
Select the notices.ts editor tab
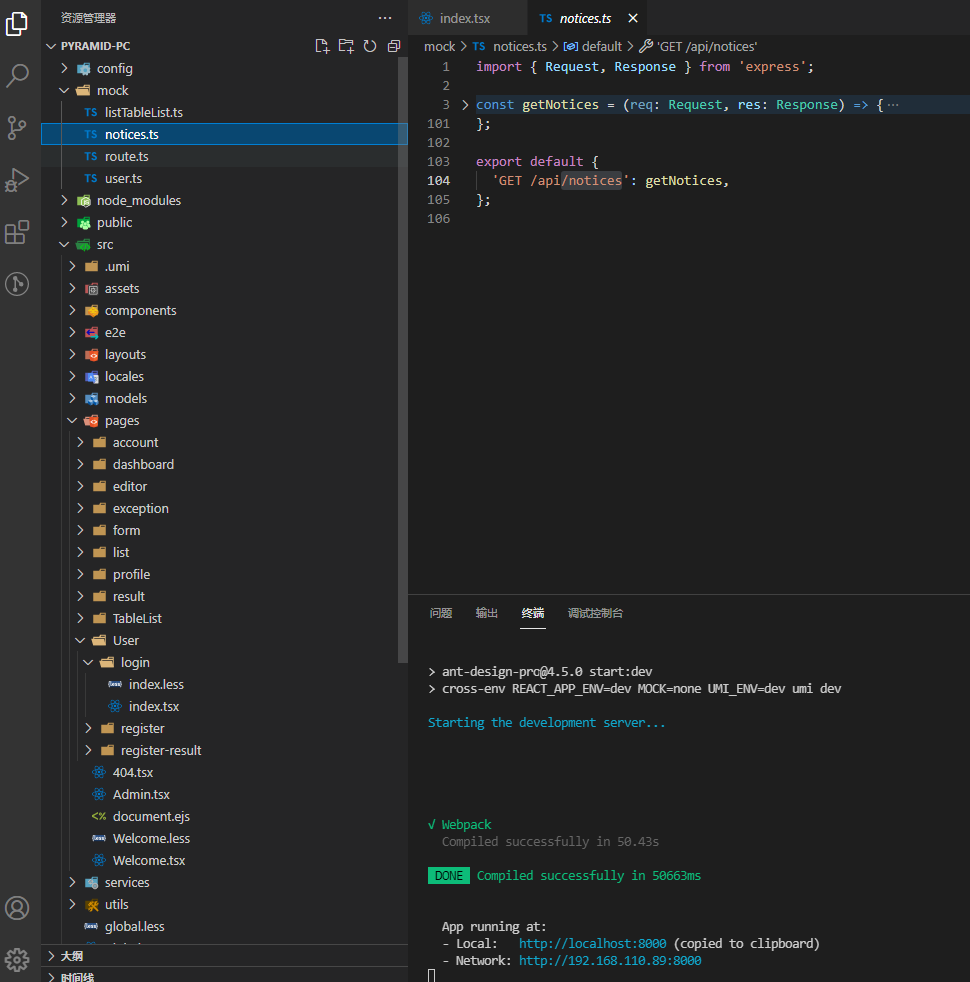(586, 18)
